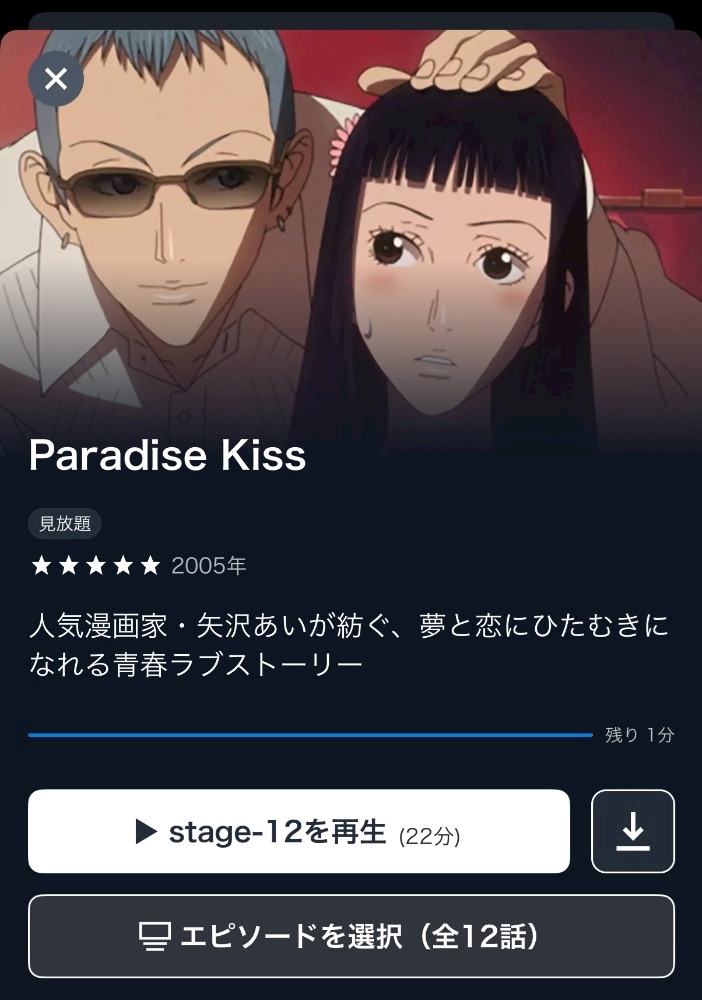Viewport: 702px width, 1000px height.
Task: Tap the monitor icon beside エピソードを選択
Action: (155, 936)
